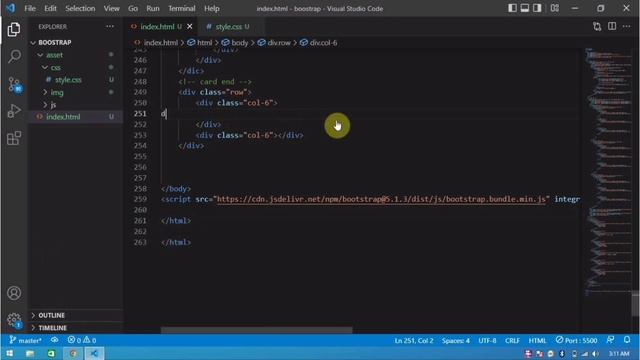
Task: Split the editor to the right
Action: 612,27
